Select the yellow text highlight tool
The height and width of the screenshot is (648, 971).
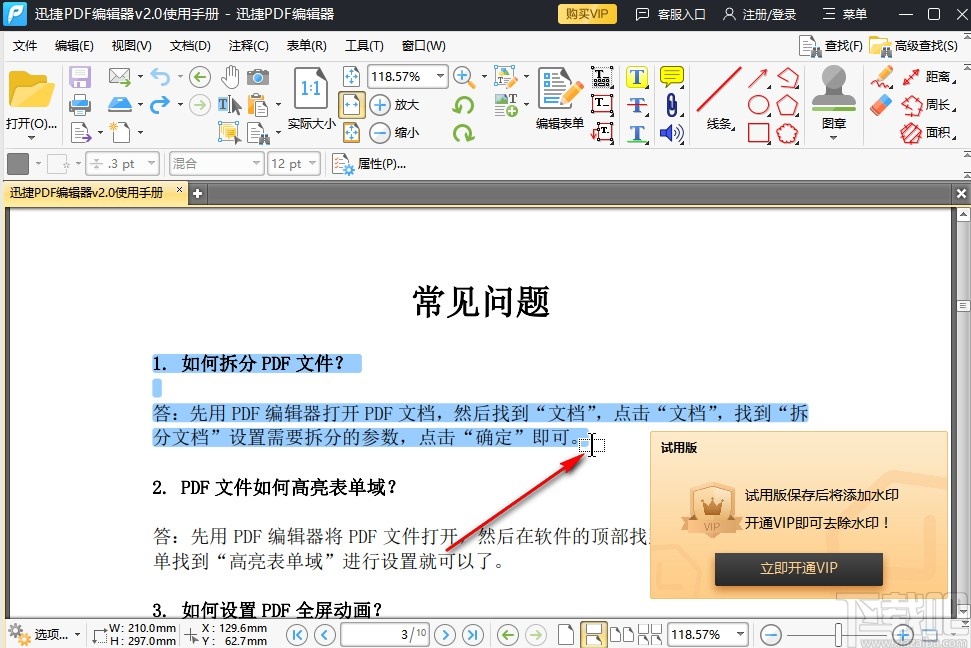point(636,77)
